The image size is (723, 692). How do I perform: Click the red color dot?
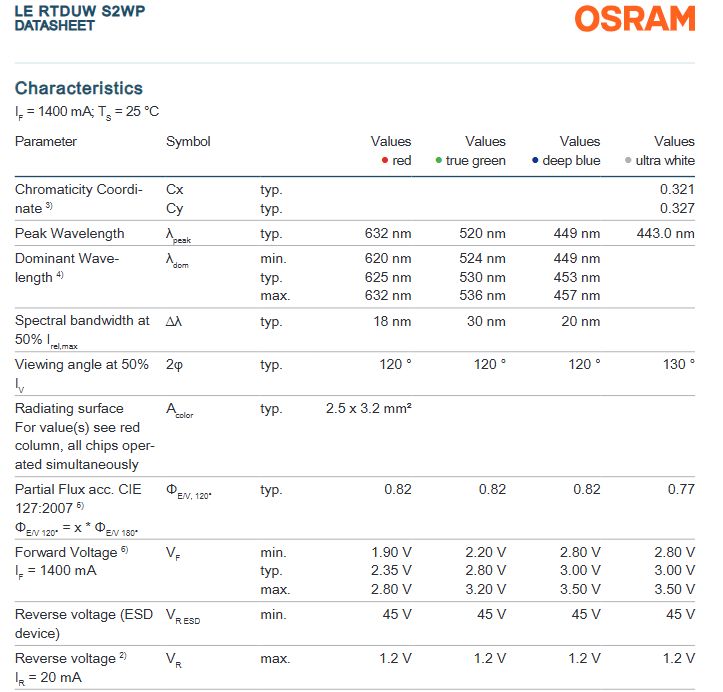[x=385, y=160]
